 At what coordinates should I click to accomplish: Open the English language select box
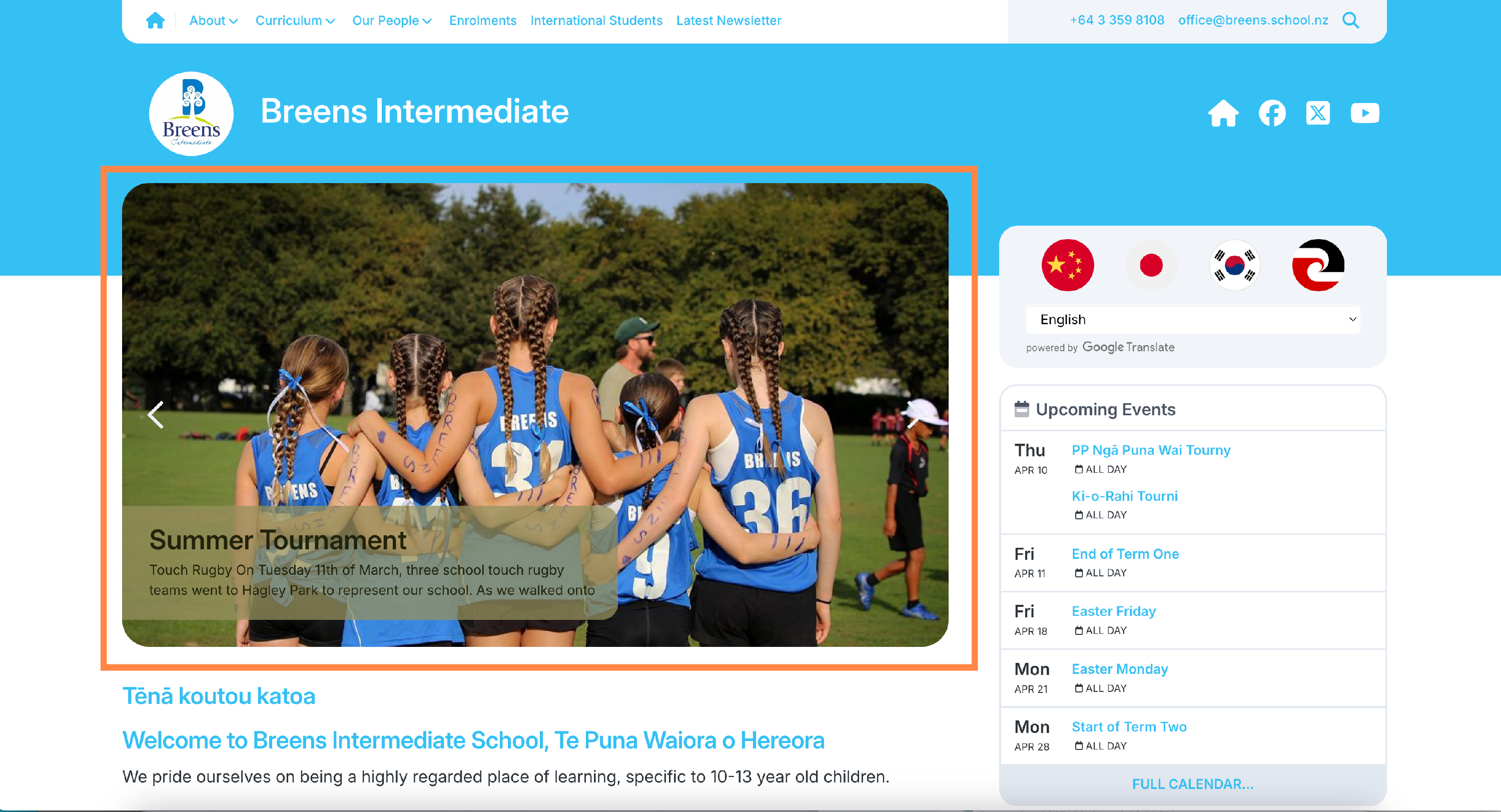(x=1192, y=319)
